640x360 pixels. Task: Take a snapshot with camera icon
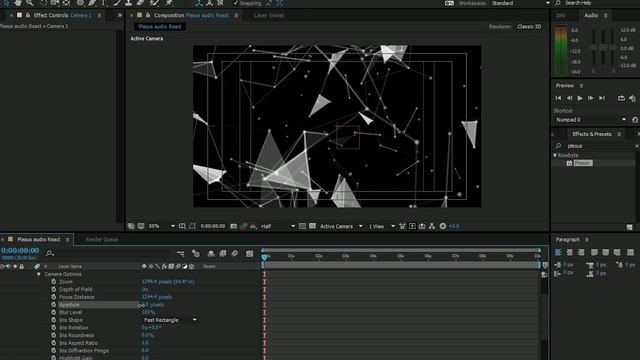tap(233, 226)
